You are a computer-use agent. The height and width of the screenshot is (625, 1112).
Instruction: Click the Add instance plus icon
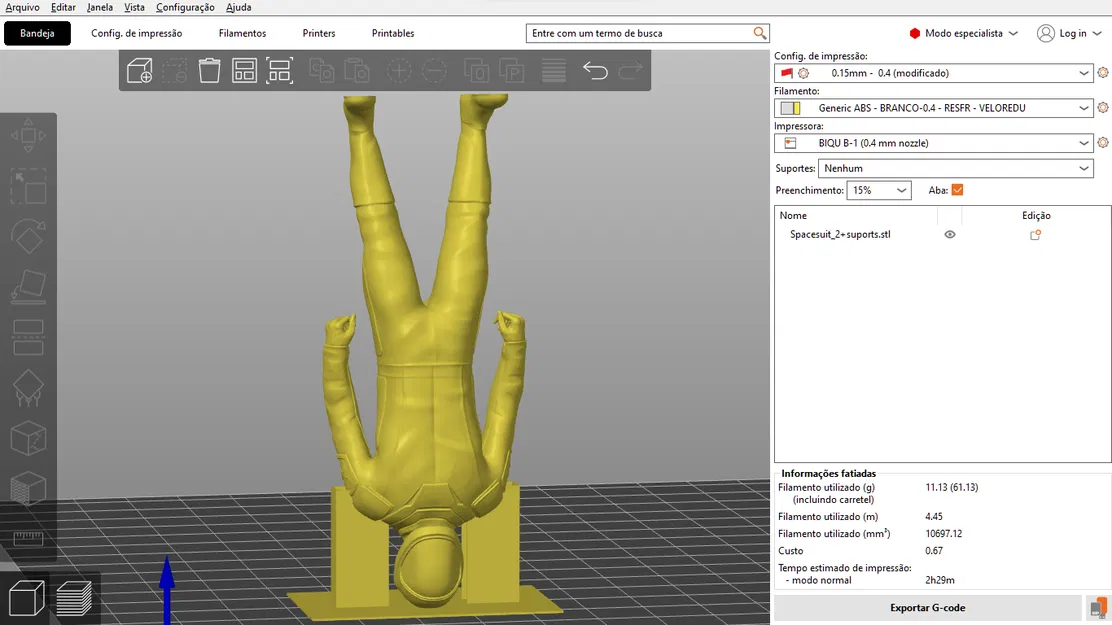click(399, 70)
